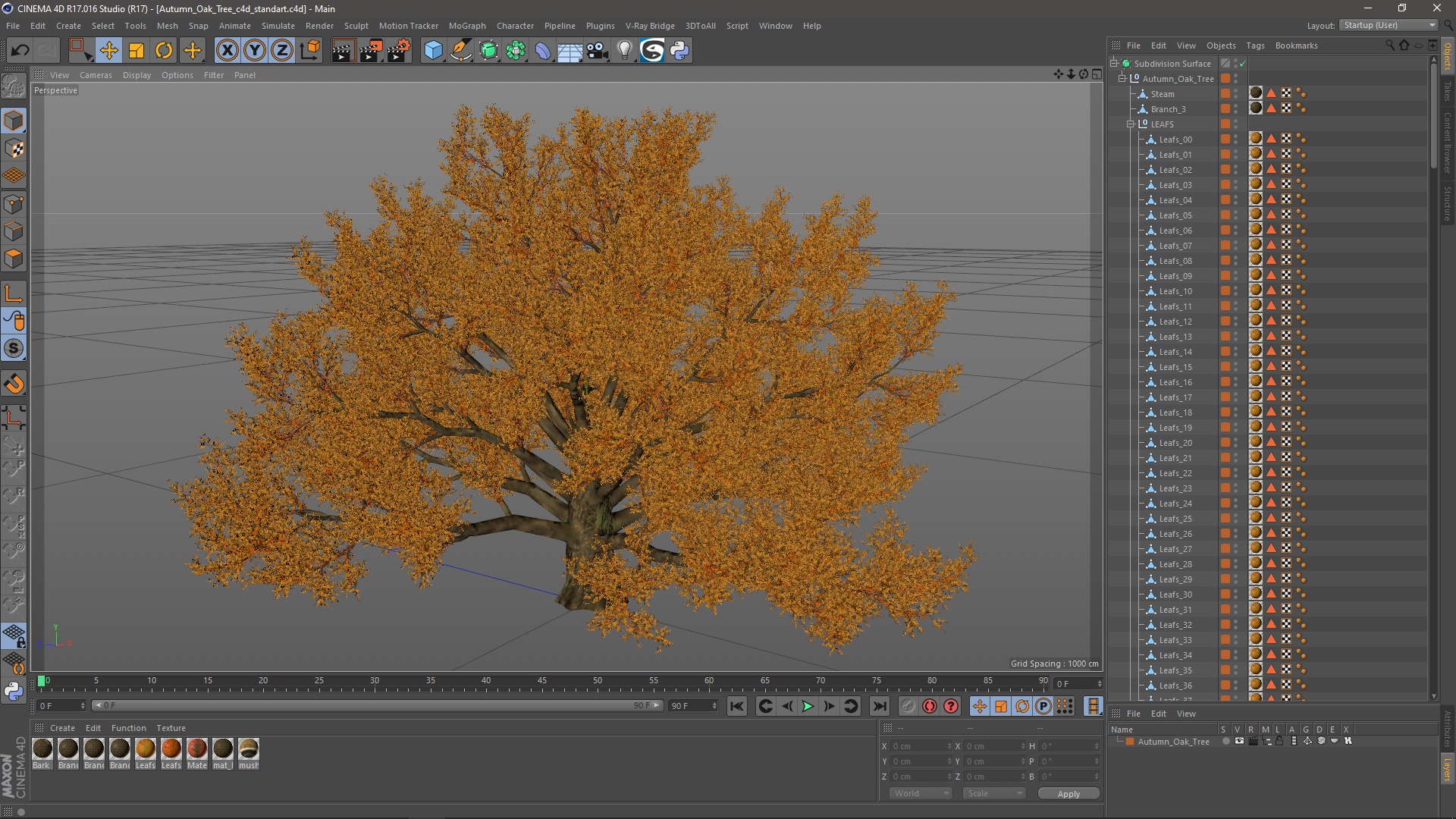
Task: Open the MoGraph menu
Action: click(467, 26)
